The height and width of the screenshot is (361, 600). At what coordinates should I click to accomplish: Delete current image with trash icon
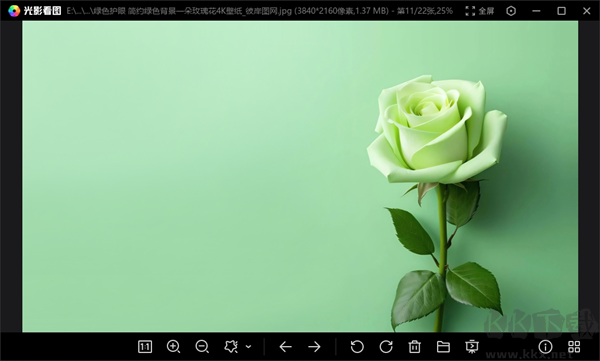coord(414,347)
